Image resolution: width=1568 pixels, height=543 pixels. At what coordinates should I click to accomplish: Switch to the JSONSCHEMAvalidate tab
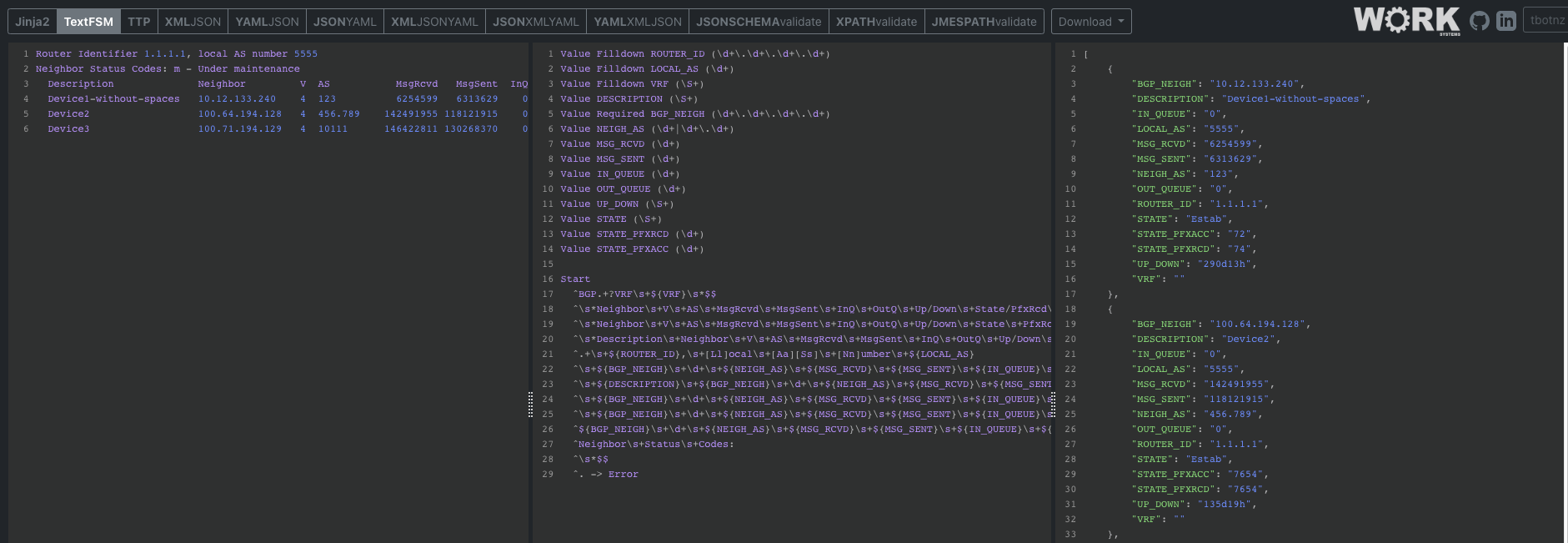point(759,22)
